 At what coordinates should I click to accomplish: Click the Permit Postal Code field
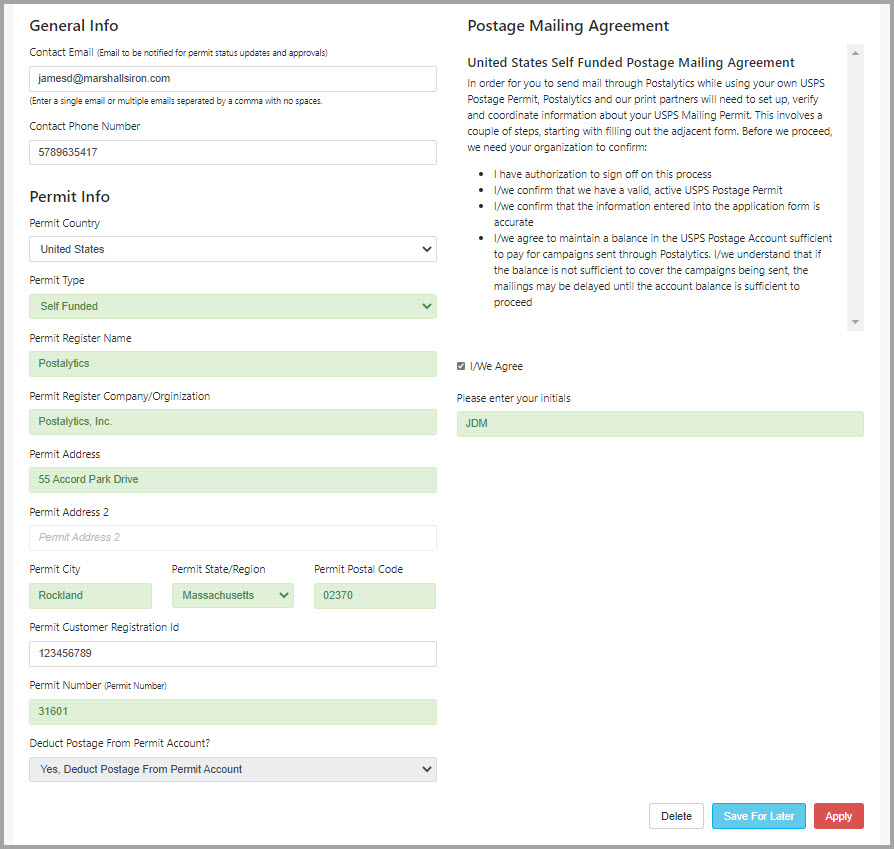click(375, 595)
